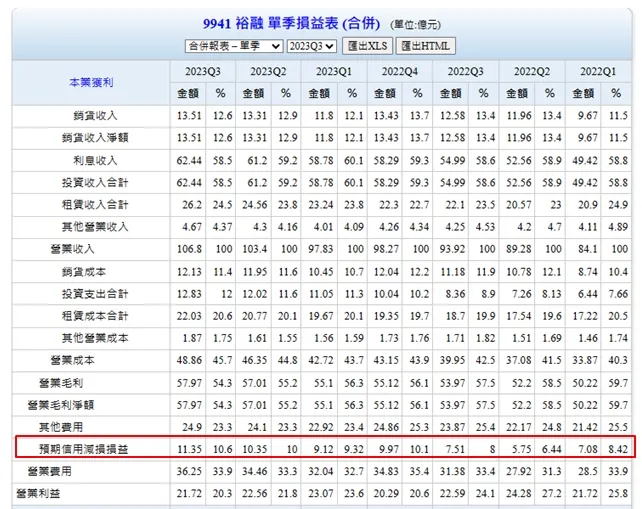Open the 2023Q3 quarter dropdown
The width and height of the screenshot is (642, 509).
pos(312,46)
